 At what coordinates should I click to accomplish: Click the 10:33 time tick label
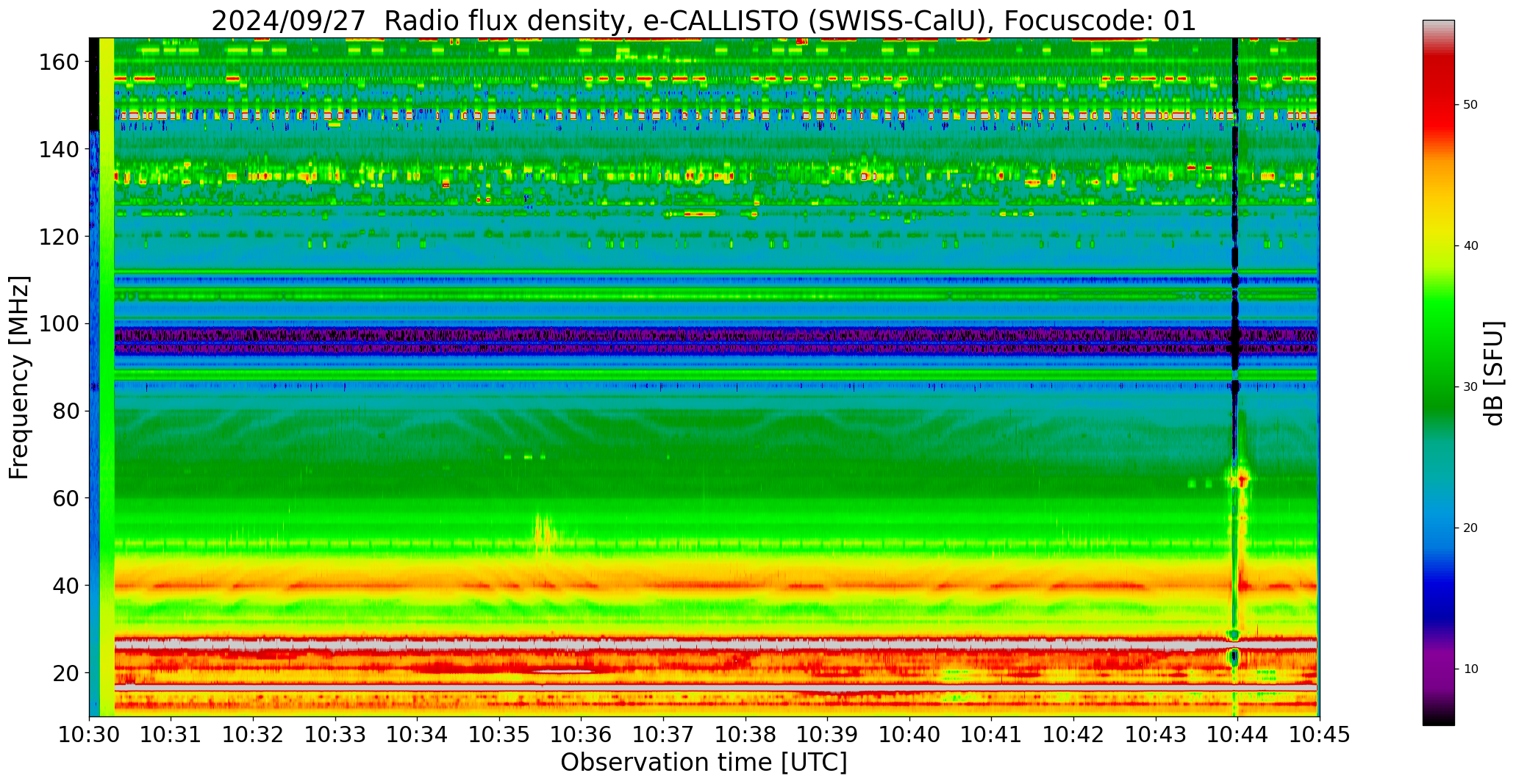point(335,735)
